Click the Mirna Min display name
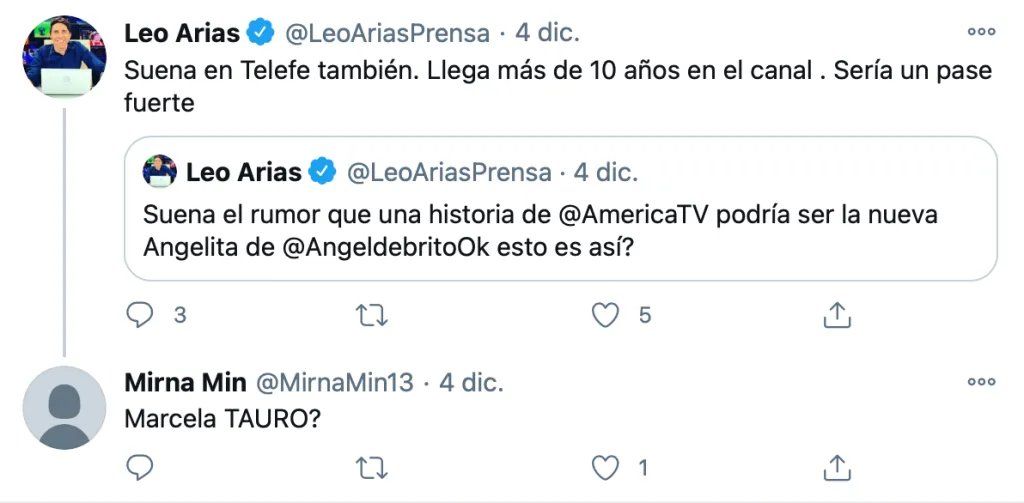This screenshot has height=503, width=1024. 185,382
